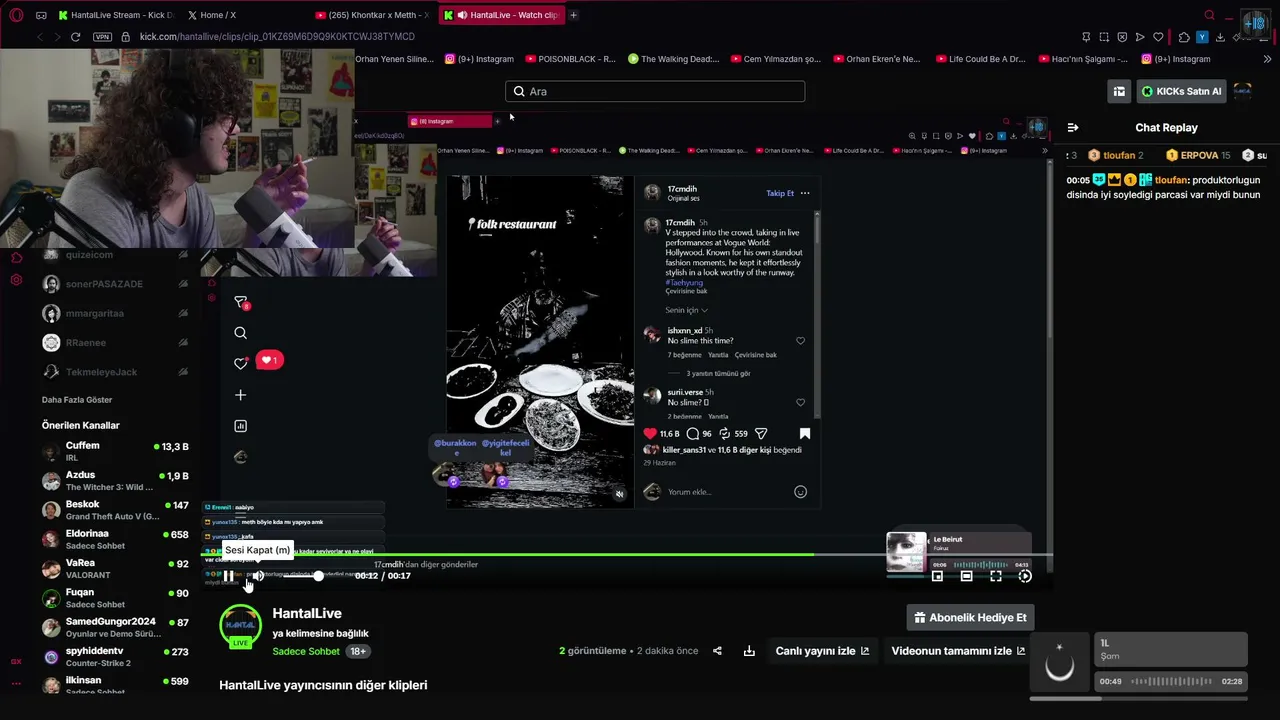Screen dimensions: 1280x720
Task: Select mmargaritaa in the followed list
Action: click(115, 313)
